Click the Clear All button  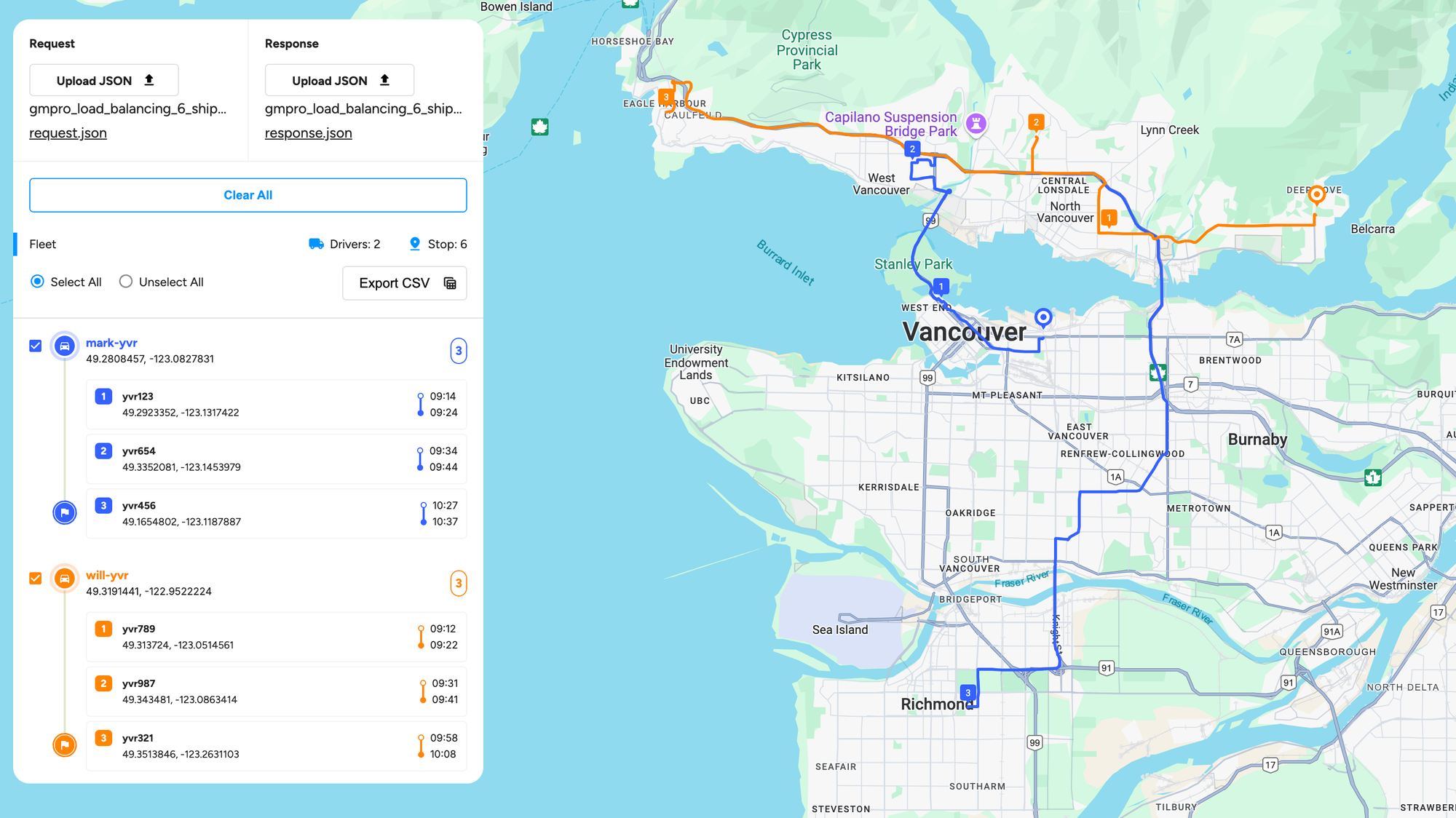[x=247, y=195]
